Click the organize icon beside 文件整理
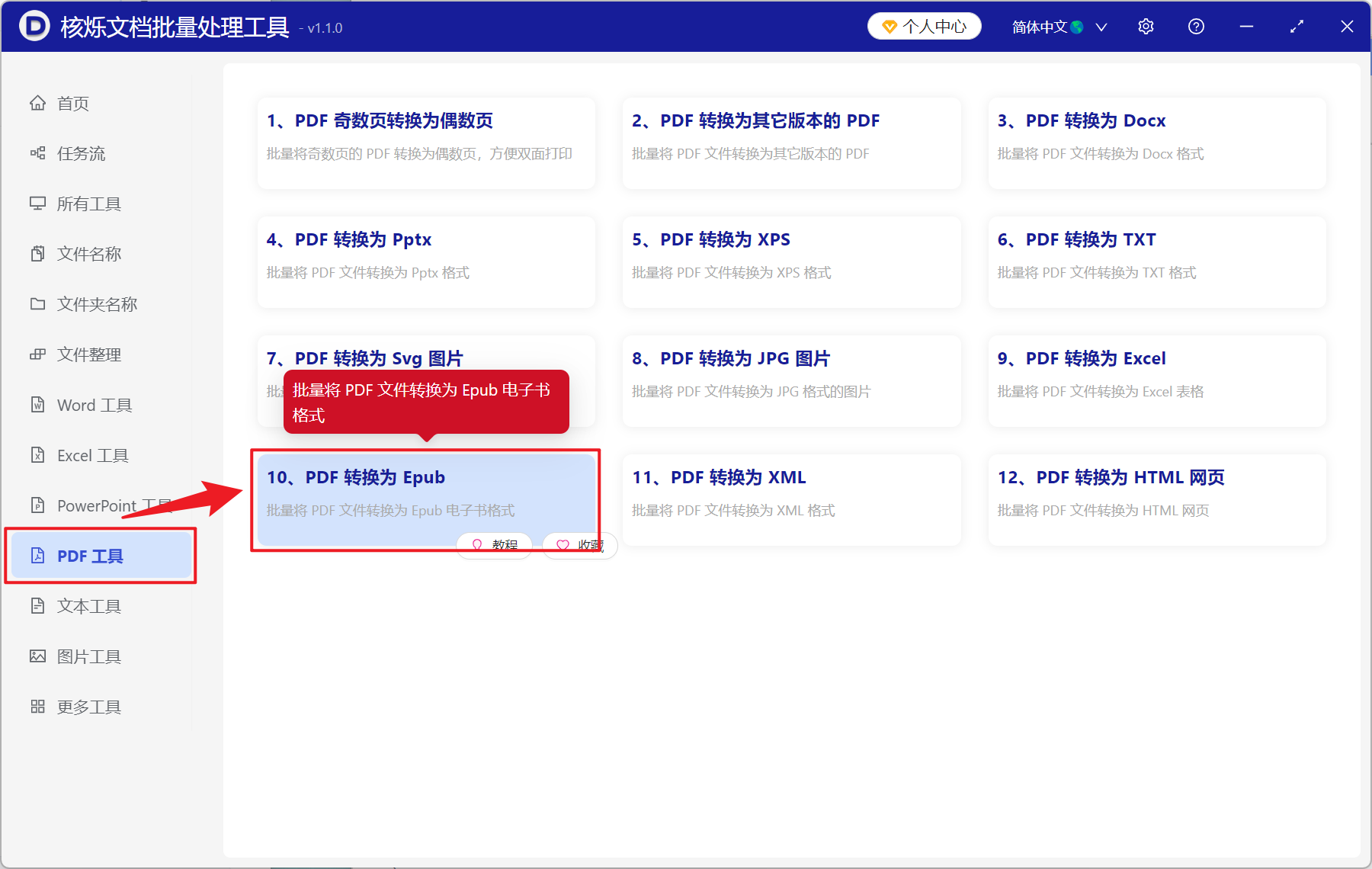Image resolution: width=1372 pixels, height=869 pixels. (37, 354)
